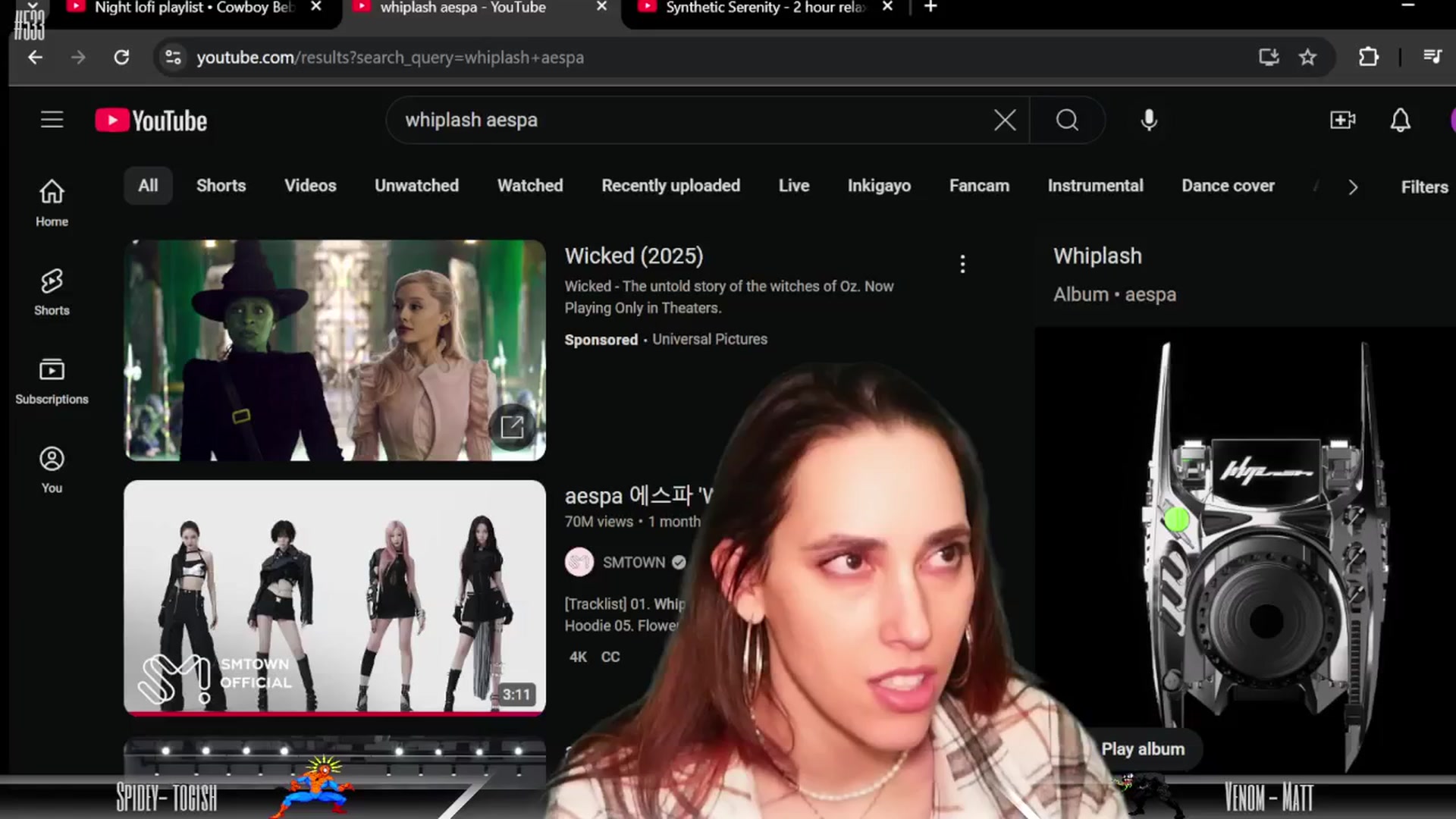Open Subscriptions in the sidebar

pos(52,381)
